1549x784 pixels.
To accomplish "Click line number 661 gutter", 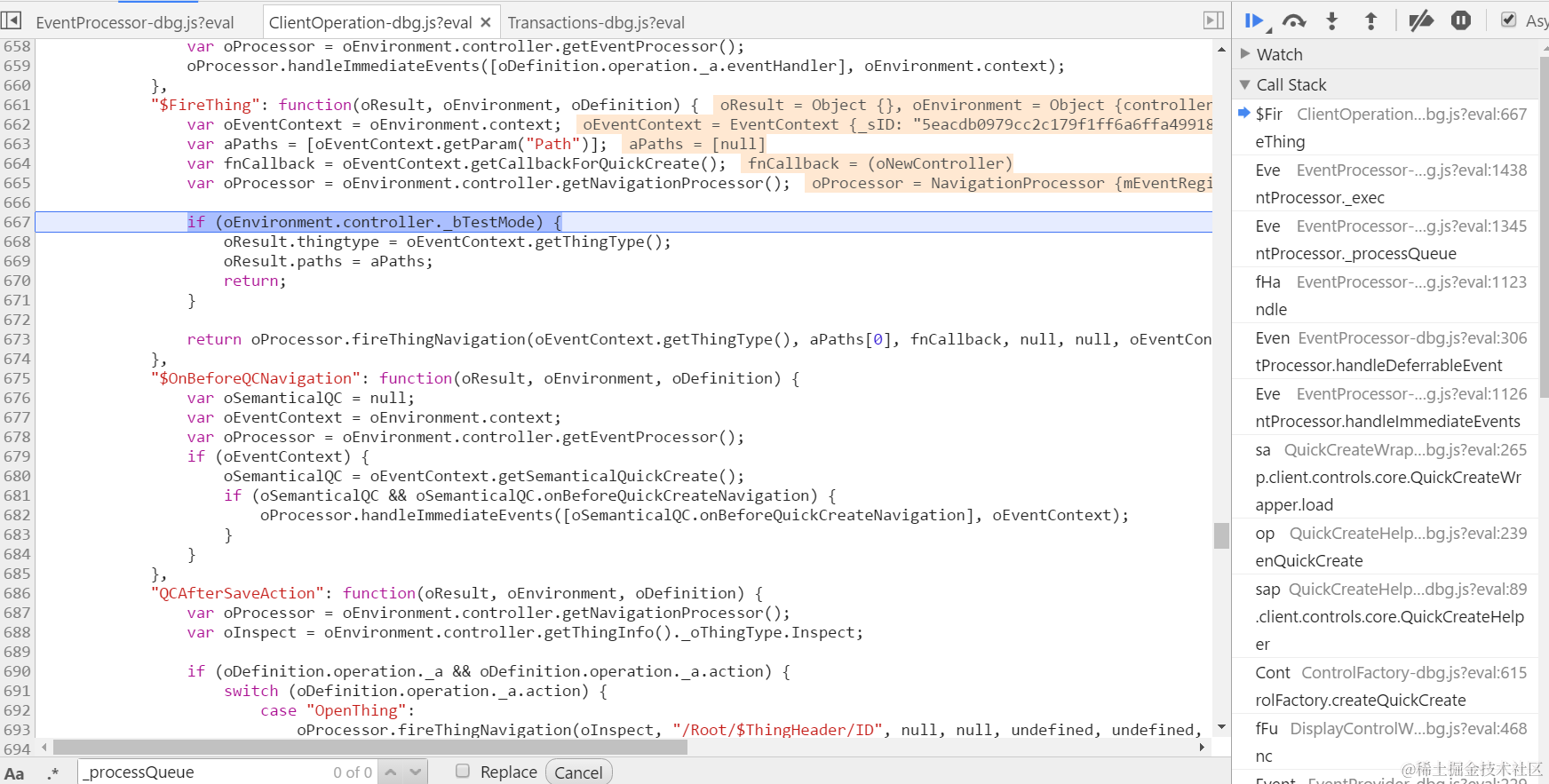I will [x=17, y=105].
